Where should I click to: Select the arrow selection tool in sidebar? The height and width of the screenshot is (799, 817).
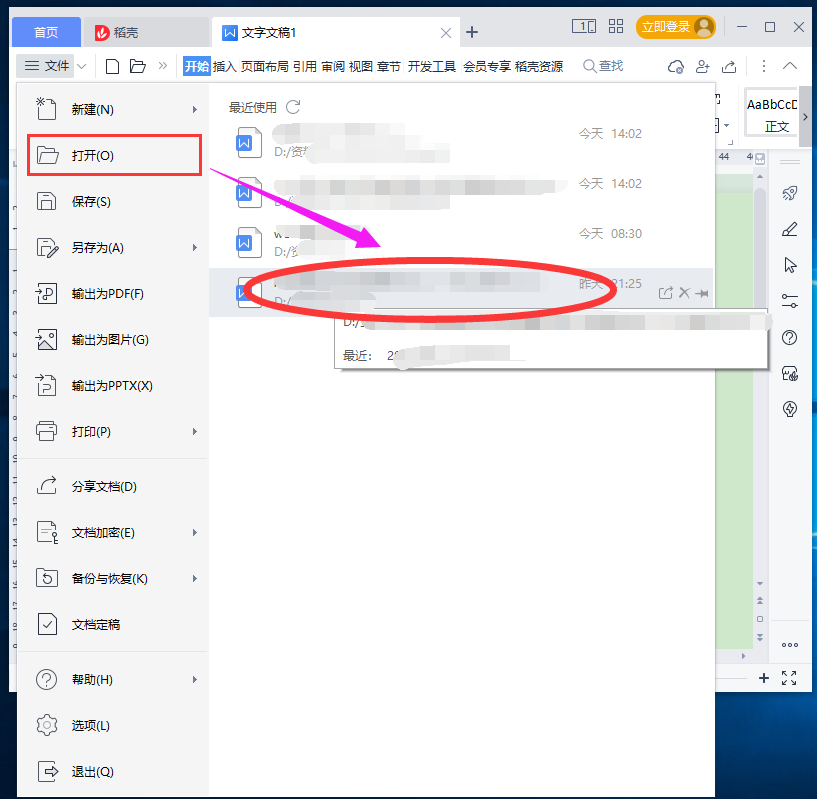pyautogui.click(x=790, y=265)
